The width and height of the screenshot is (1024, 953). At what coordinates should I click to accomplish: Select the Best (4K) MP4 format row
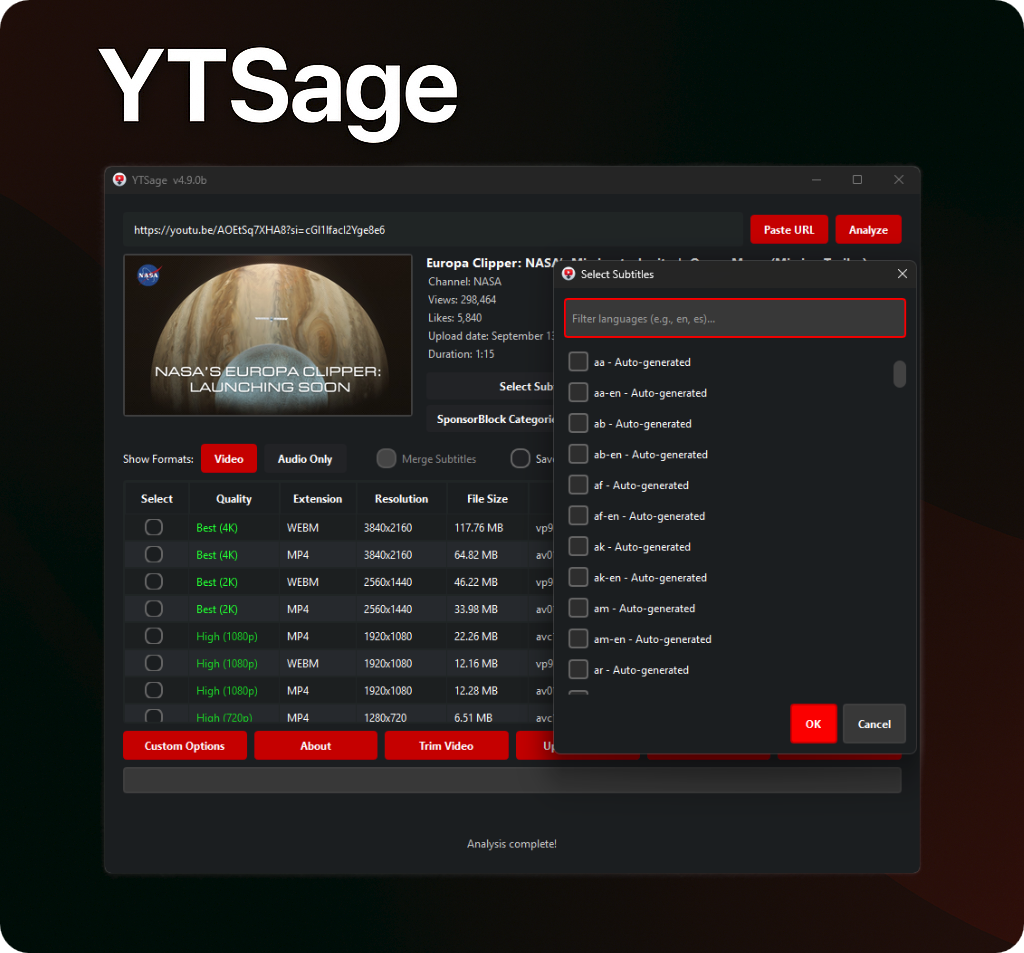coord(153,555)
